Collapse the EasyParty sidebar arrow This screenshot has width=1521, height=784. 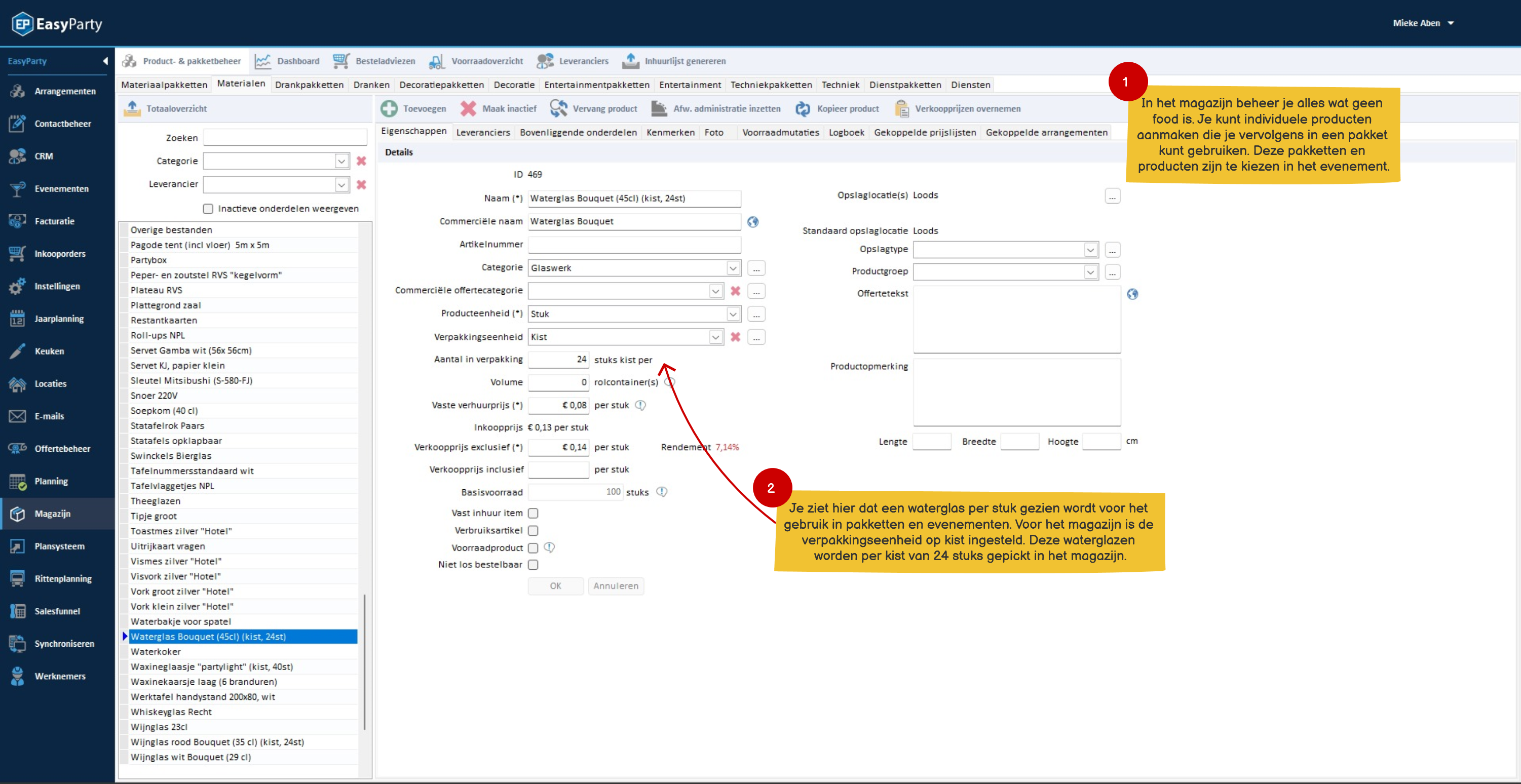[105, 61]
